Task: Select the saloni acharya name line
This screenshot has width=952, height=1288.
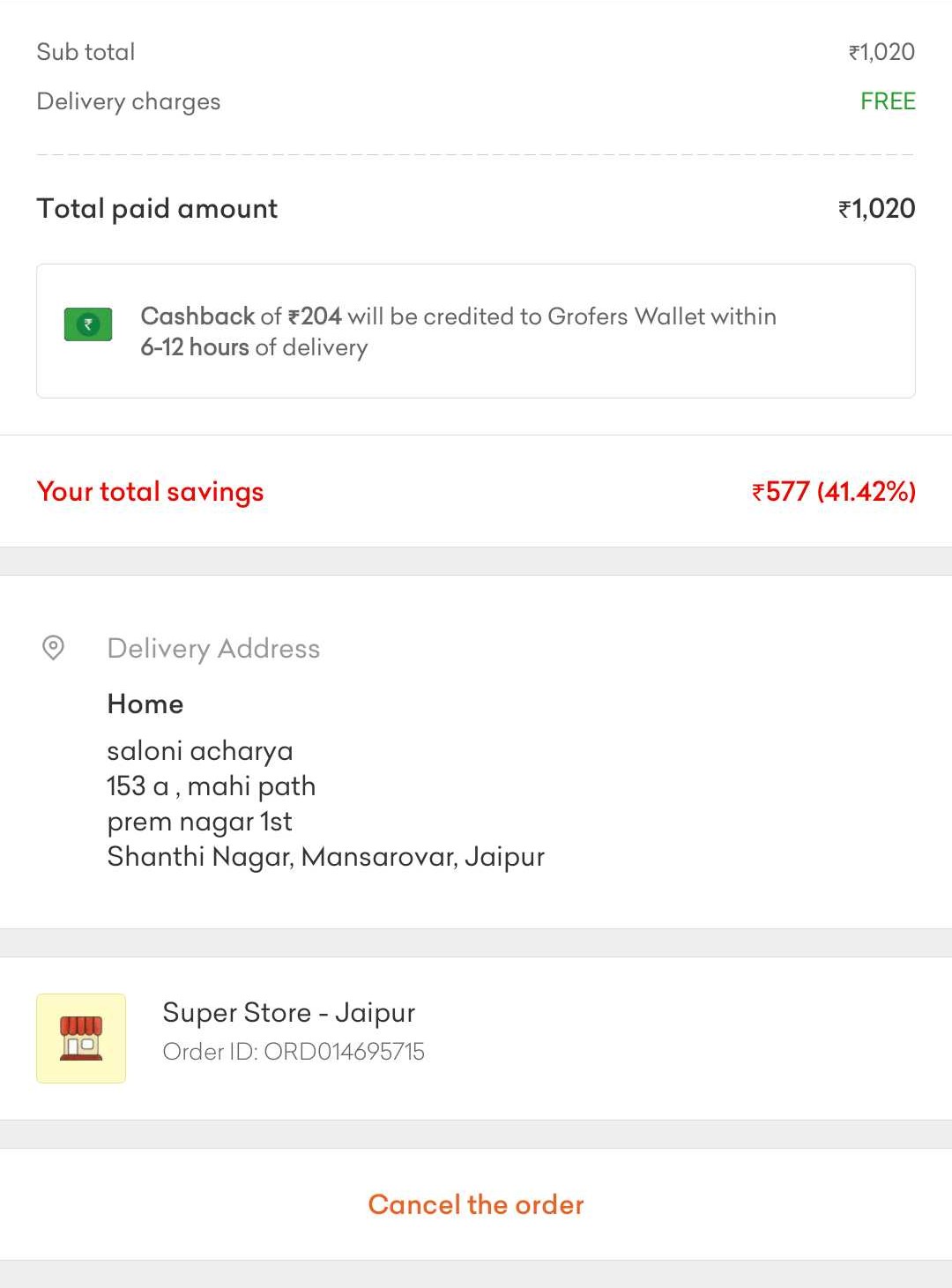Action: point(200,751)
